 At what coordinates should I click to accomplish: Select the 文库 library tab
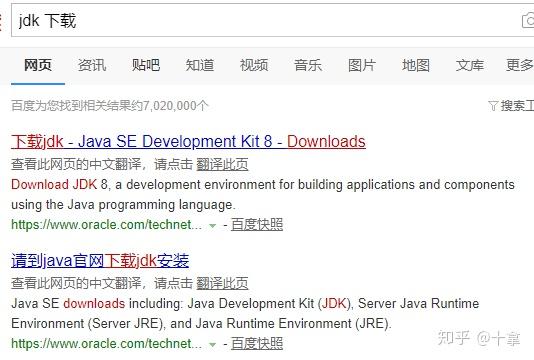[470, 65]
